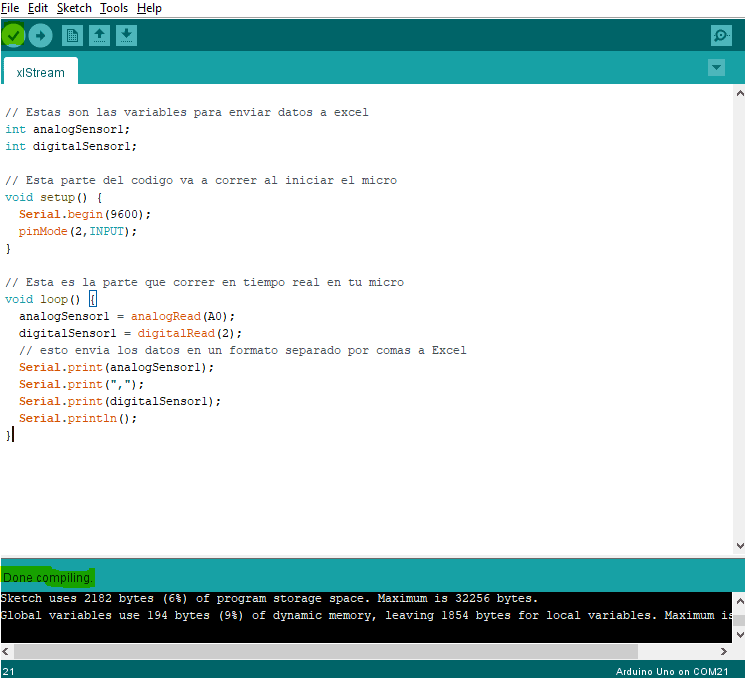
Task: Click the Verify sketch checkmark icon
Action: pyautogui.click(x=13, y=36)
